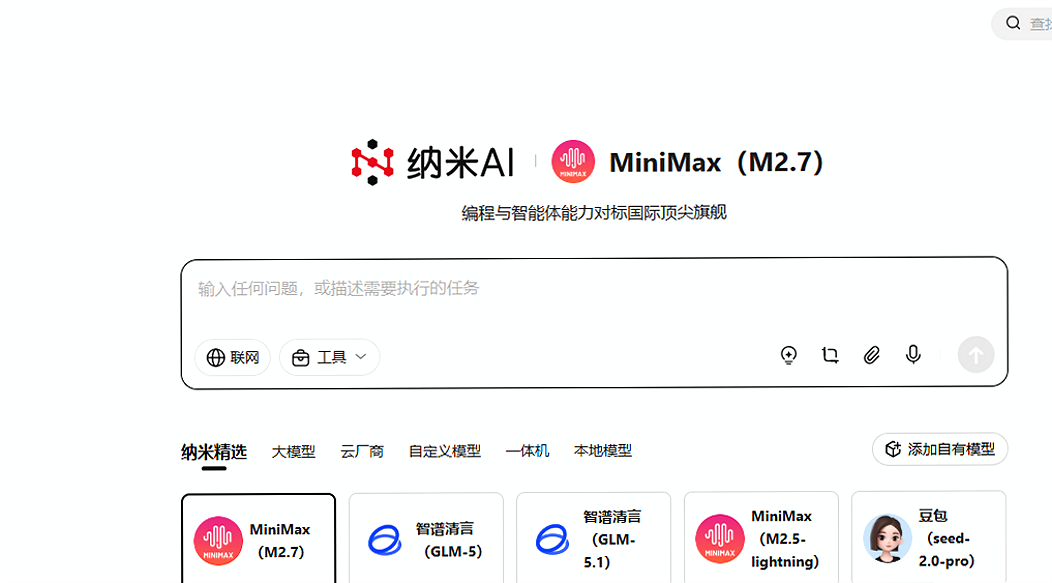Start voice input with microphone icon

pyautogui.click(x=913, y=355)
